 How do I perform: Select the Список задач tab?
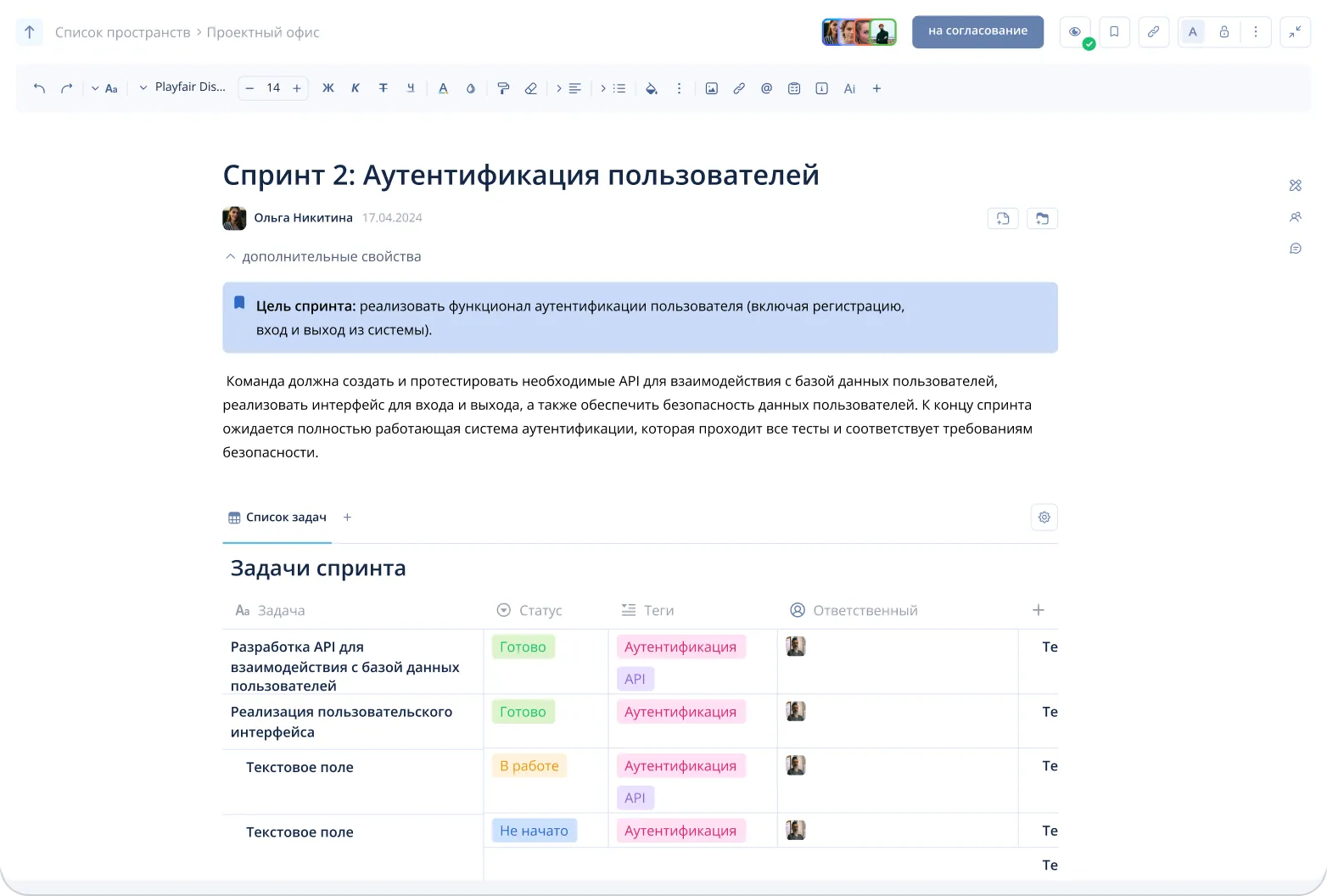pos(277,518)
